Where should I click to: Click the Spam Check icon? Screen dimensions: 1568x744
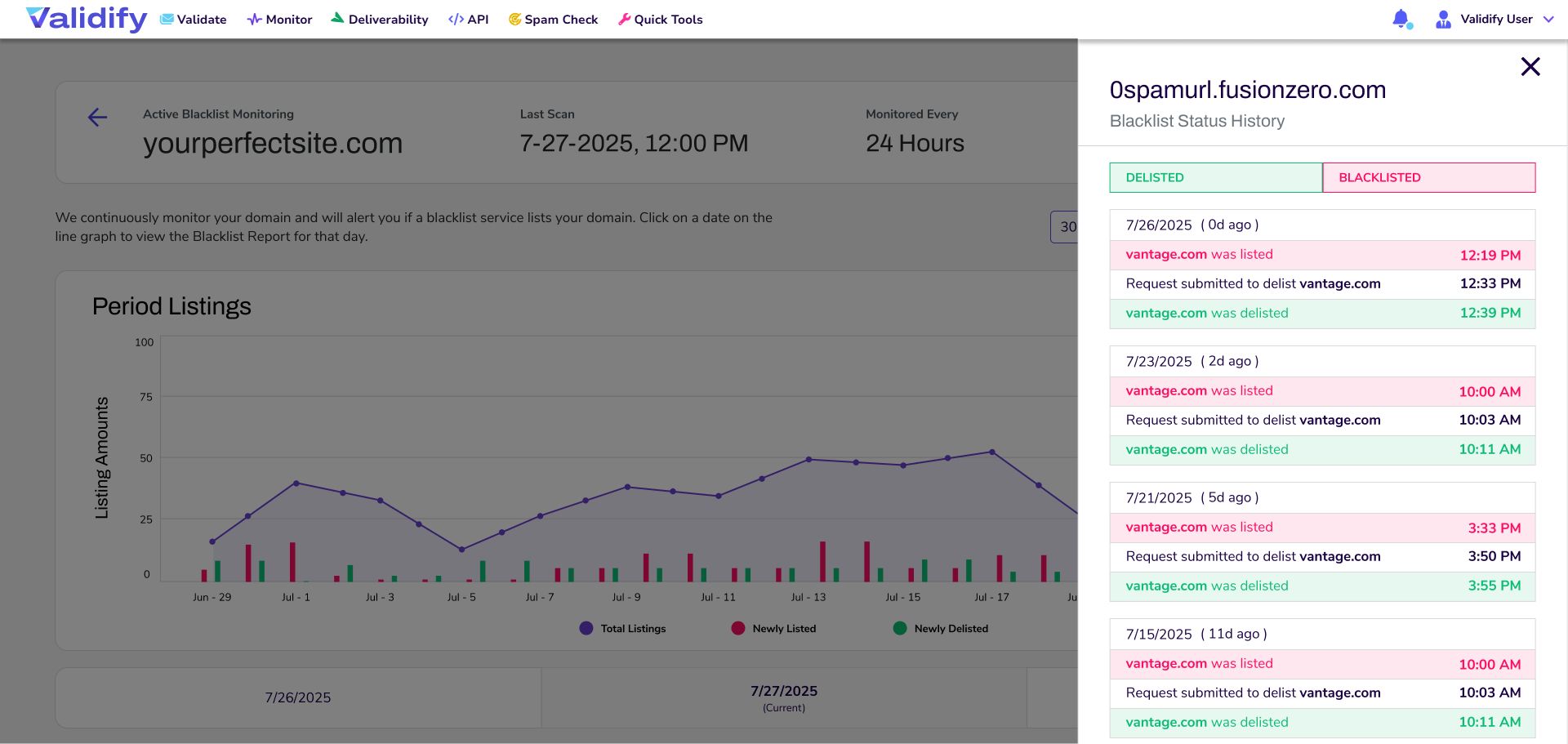click(514, 20)
